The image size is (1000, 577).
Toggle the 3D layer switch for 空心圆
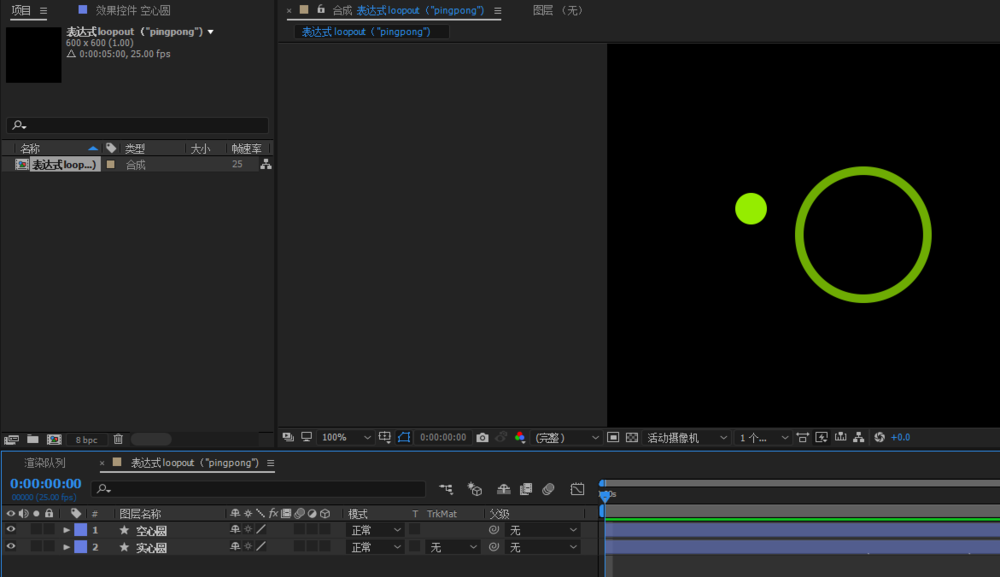[325, 529]
